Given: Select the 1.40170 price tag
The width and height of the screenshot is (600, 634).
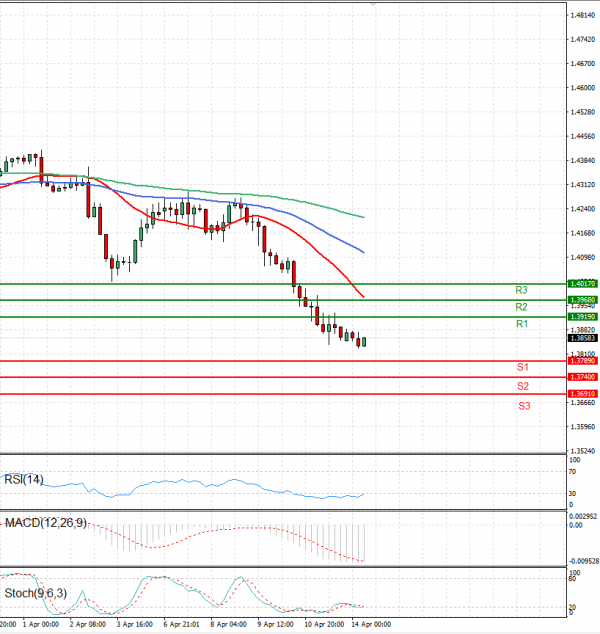Looking at the screenshot, I should [x=582, y=284].
